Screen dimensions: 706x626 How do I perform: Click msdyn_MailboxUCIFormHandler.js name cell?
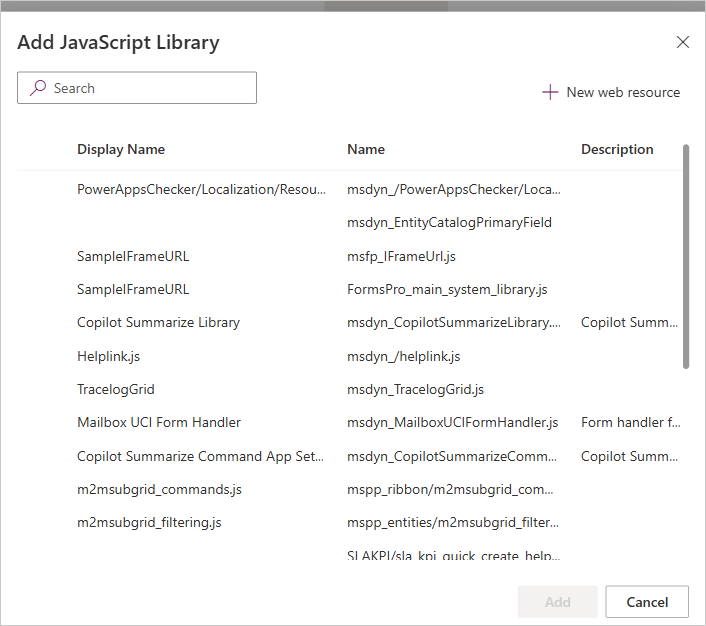tap(453, 422)
